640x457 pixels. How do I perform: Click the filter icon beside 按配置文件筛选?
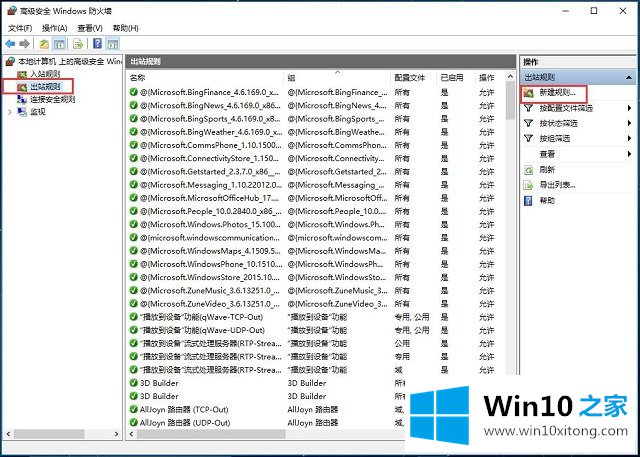click(529, 108)
